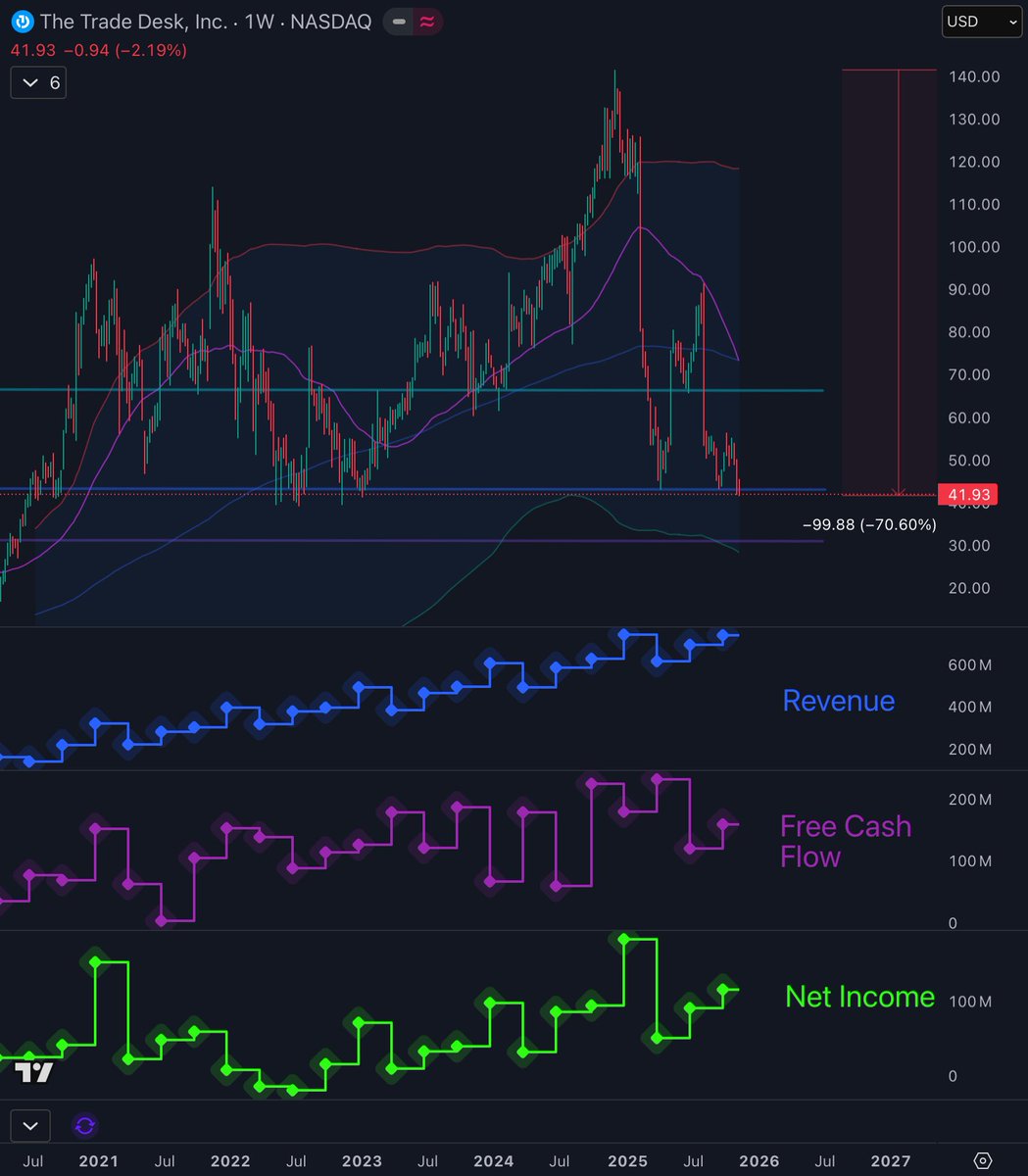Screen dimensions: 1028x1176
Task: Click 2025 on the timeline axis
Action: tap(628, 1161)
